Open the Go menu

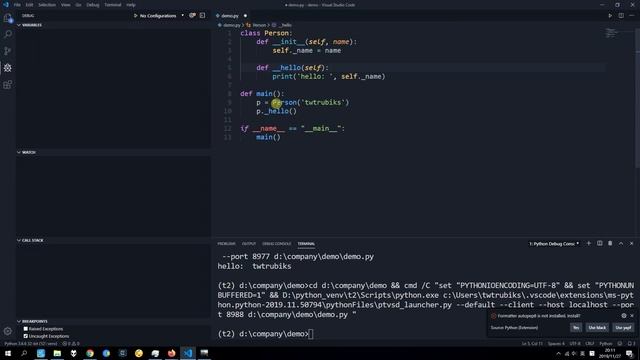pos(78,5)
